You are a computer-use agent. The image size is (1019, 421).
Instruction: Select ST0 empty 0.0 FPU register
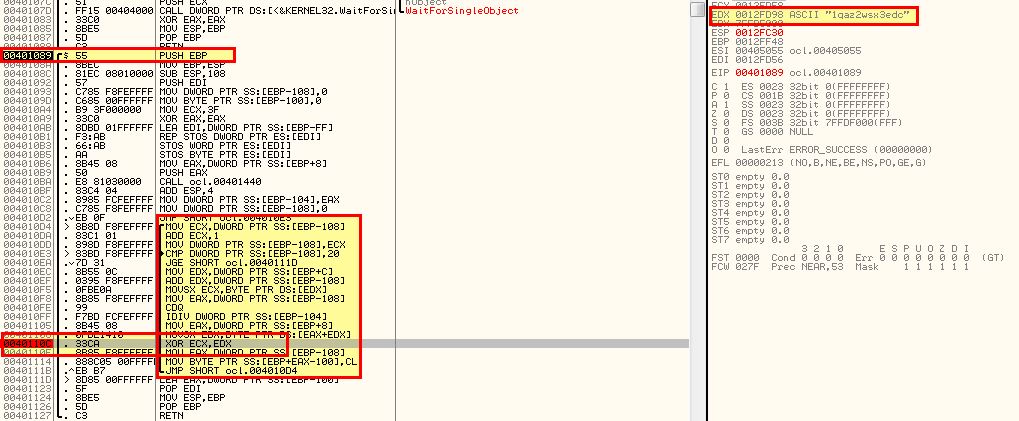coord(750,177)
